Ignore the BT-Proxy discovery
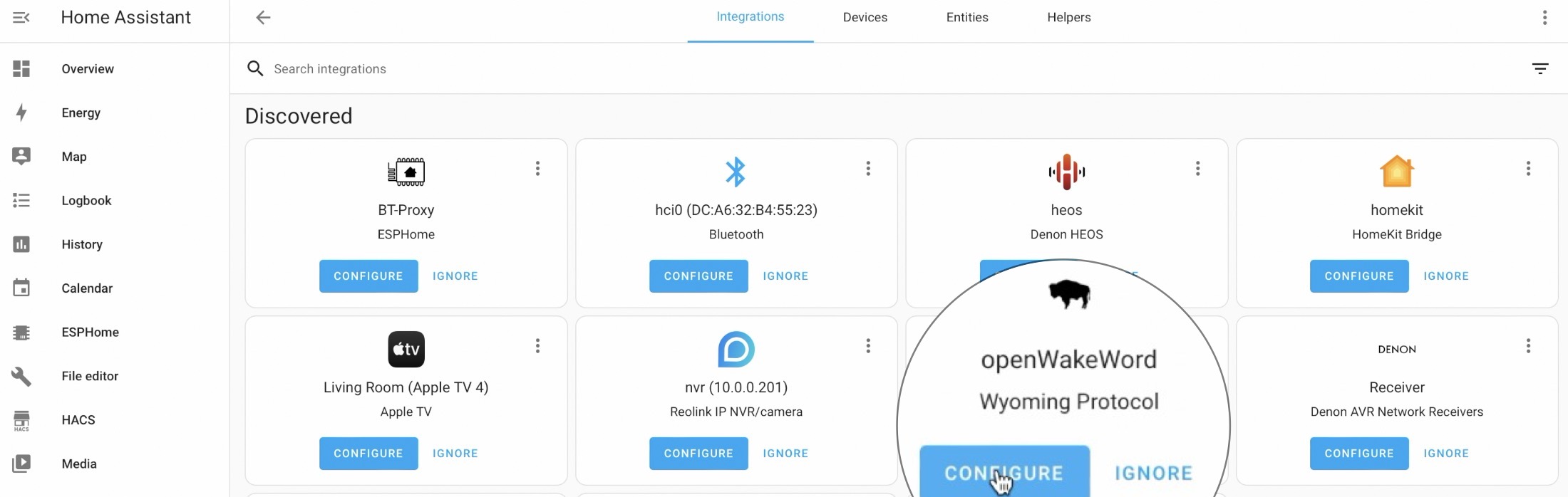 (x=455, y=276)
